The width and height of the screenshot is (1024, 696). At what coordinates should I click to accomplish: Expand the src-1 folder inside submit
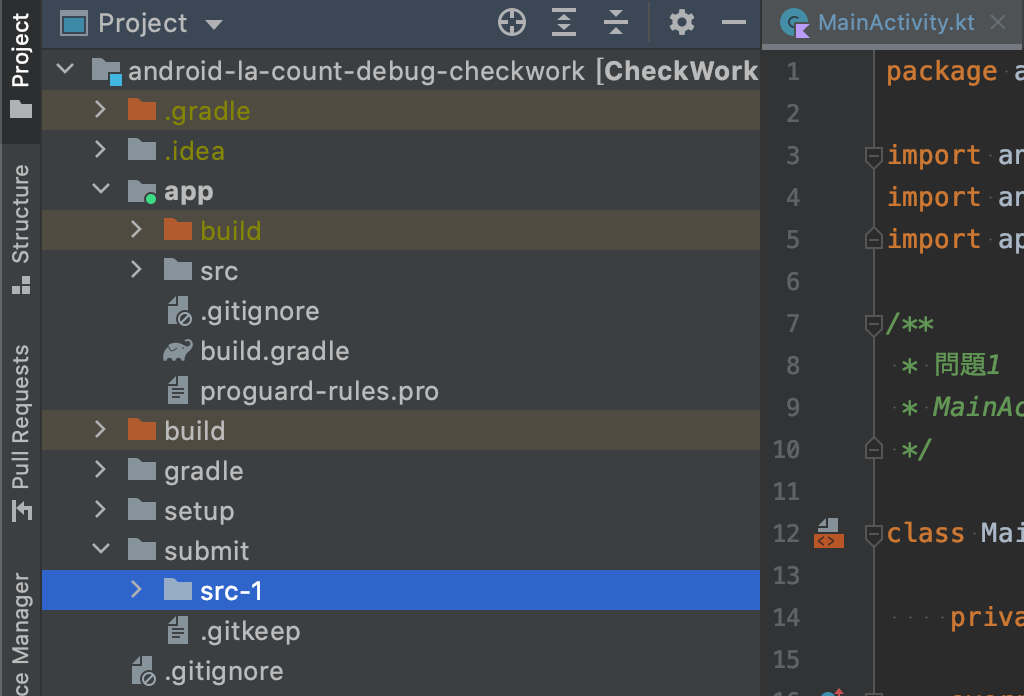[136, 590]
